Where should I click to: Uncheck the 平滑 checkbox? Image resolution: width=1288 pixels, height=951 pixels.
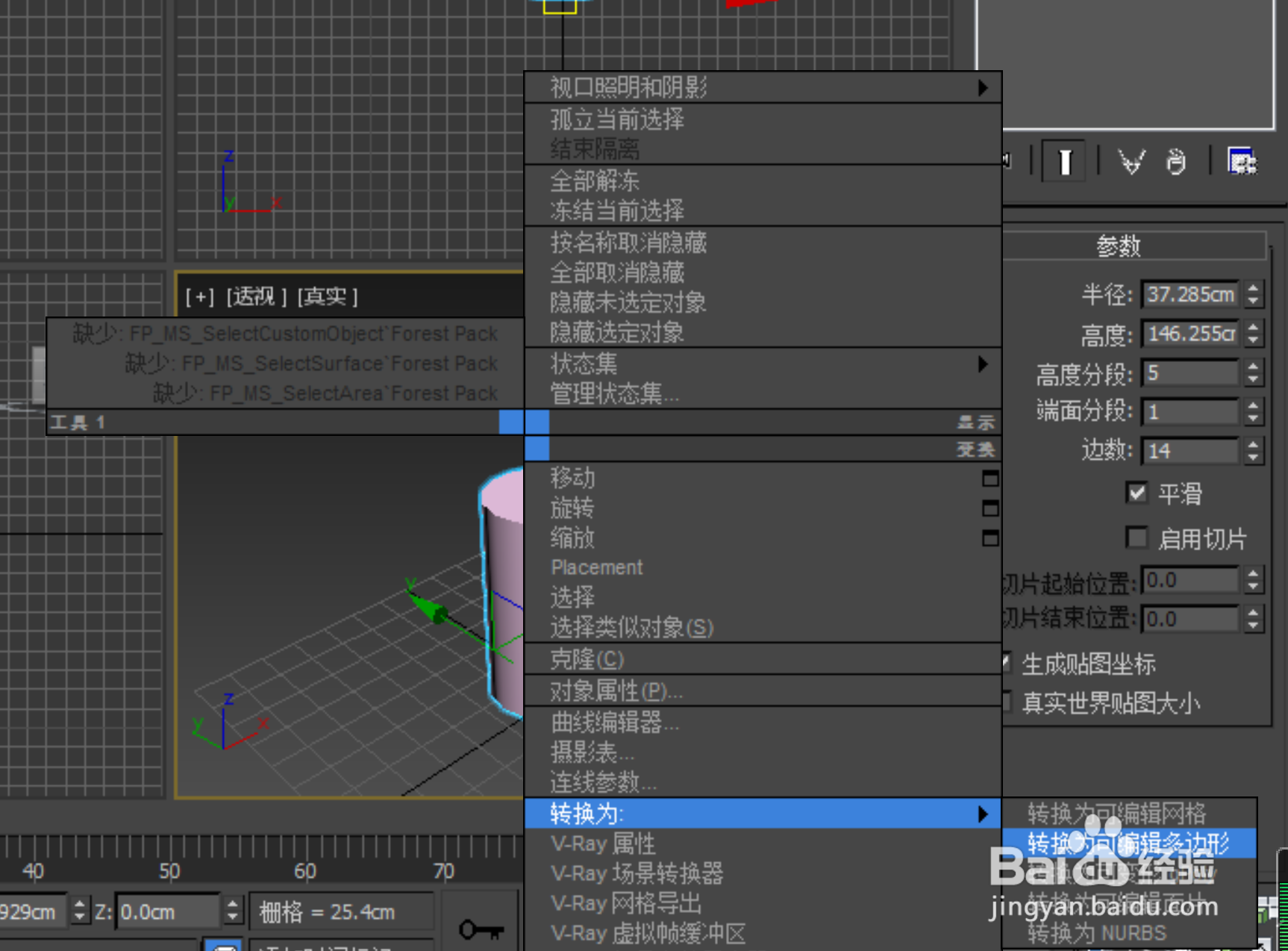(1137, 493)
